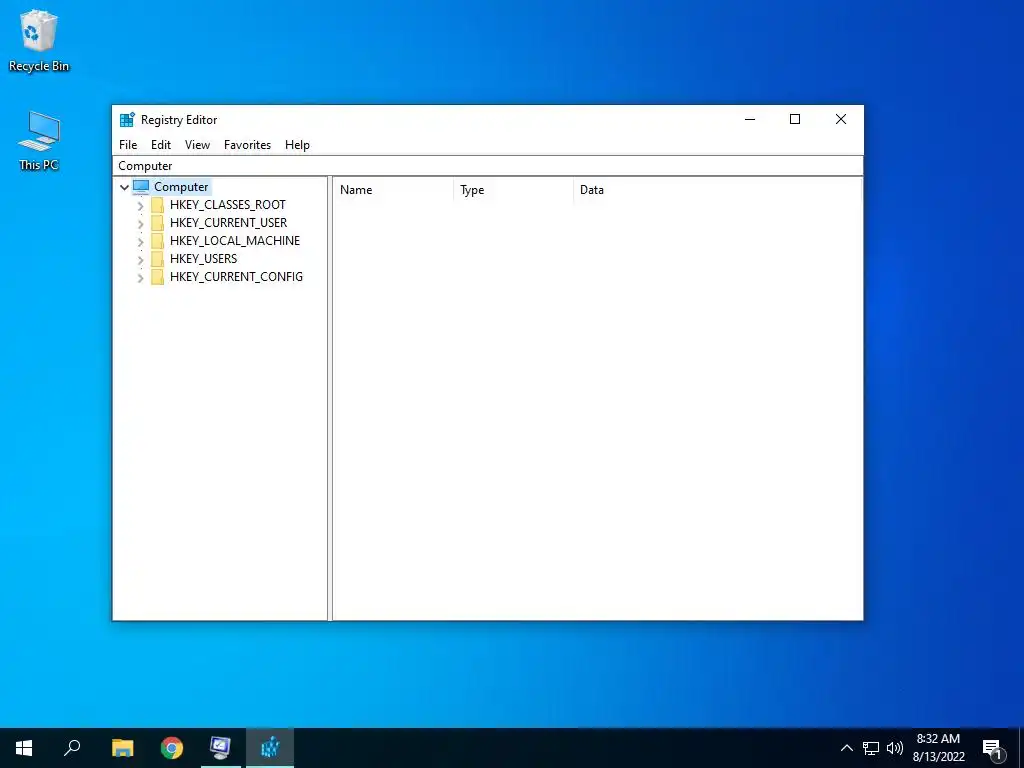Open the View menu
The height and width of the screenshot is (768, 1024).
197,145
